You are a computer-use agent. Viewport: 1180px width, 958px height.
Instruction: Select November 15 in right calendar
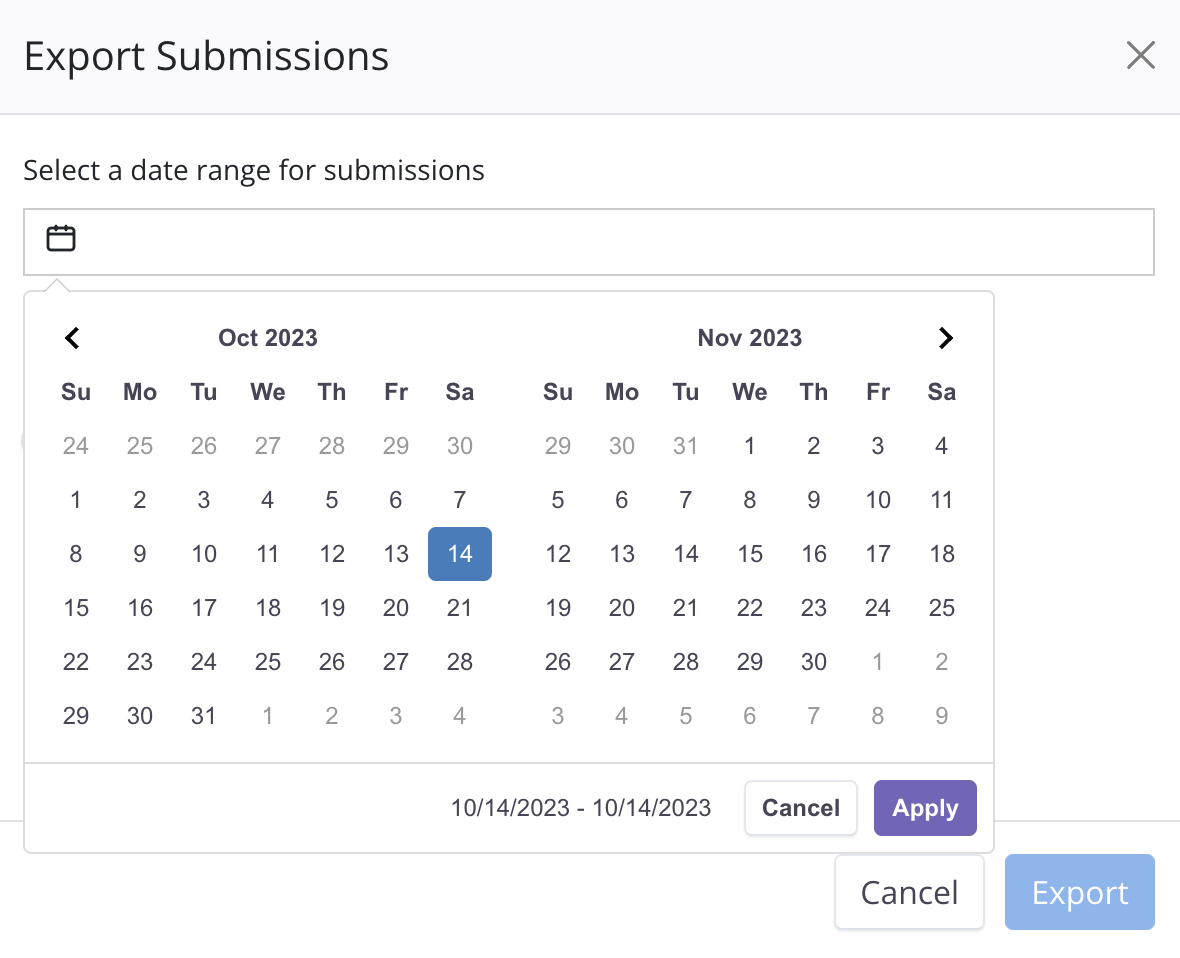click(x=750, y=554)
